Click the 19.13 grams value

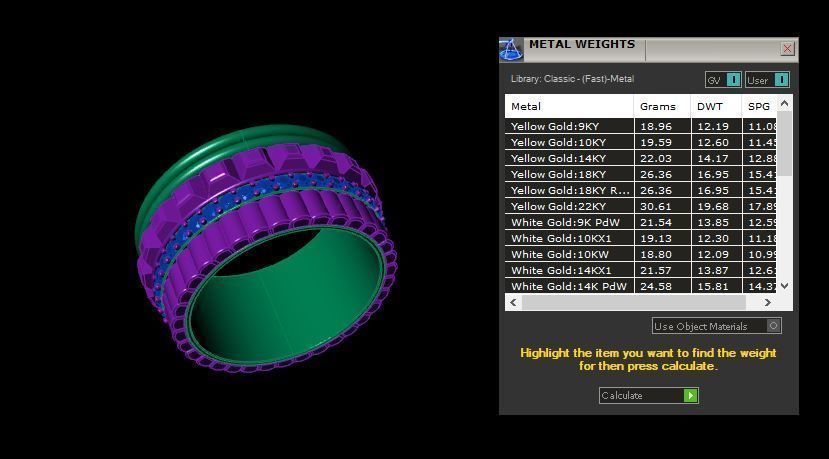(655, 238)
